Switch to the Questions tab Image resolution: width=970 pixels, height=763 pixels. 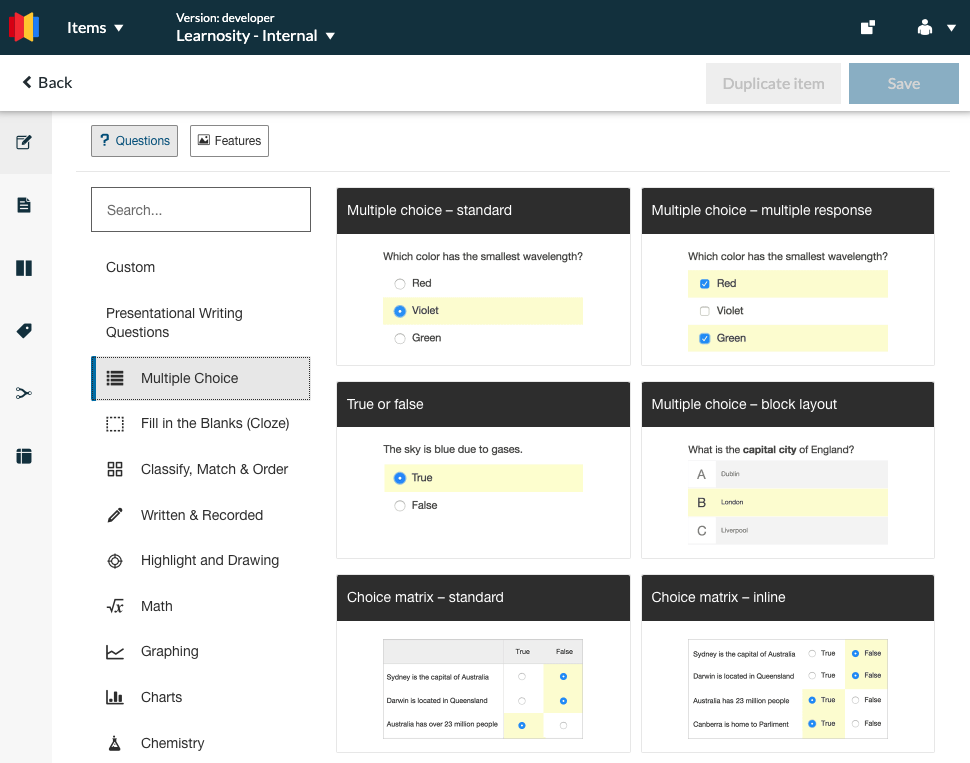point(134,140)
